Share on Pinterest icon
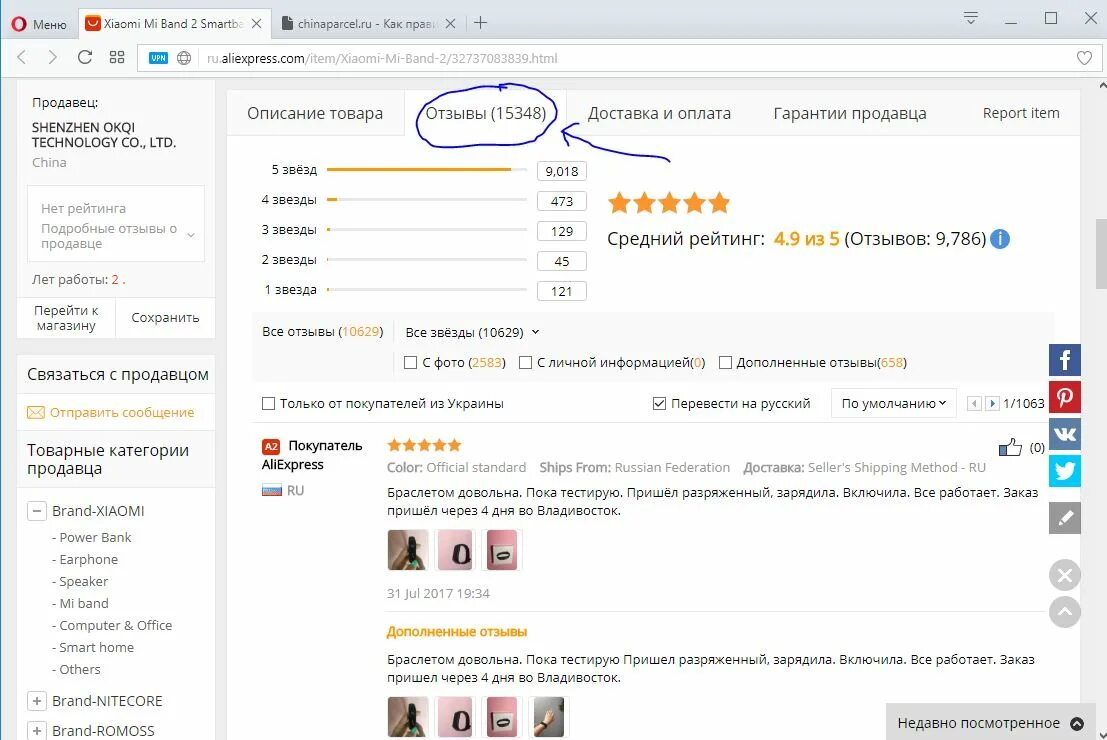The width and height of the screenshot is (1107, 740). [1065, 396]
